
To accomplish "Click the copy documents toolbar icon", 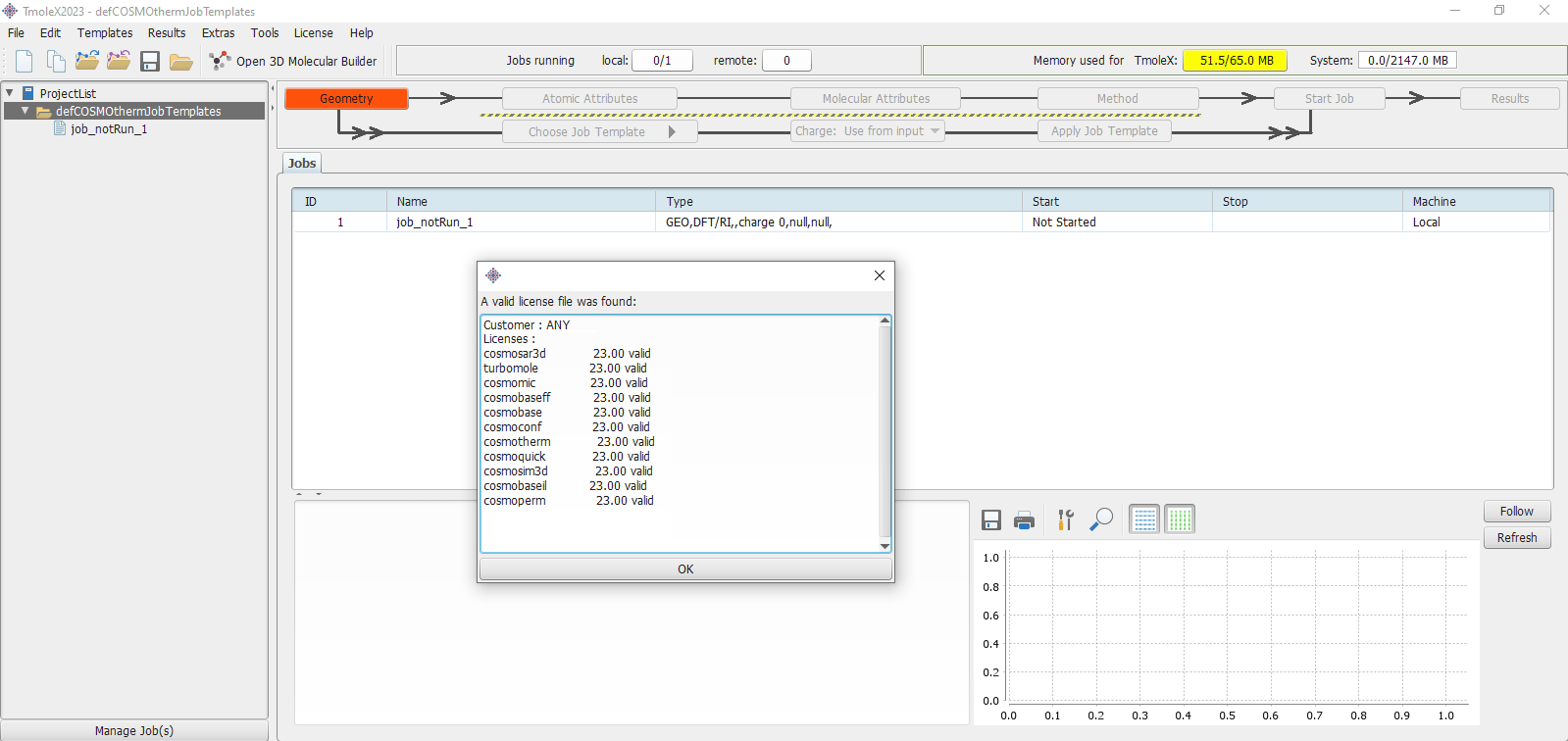I will tap(56, 61).
